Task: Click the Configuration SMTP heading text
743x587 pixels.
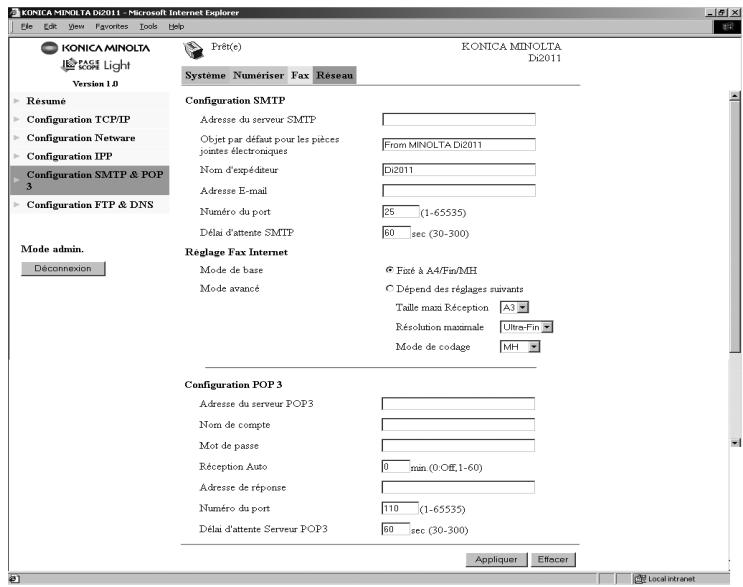Action: click(235, 100)
